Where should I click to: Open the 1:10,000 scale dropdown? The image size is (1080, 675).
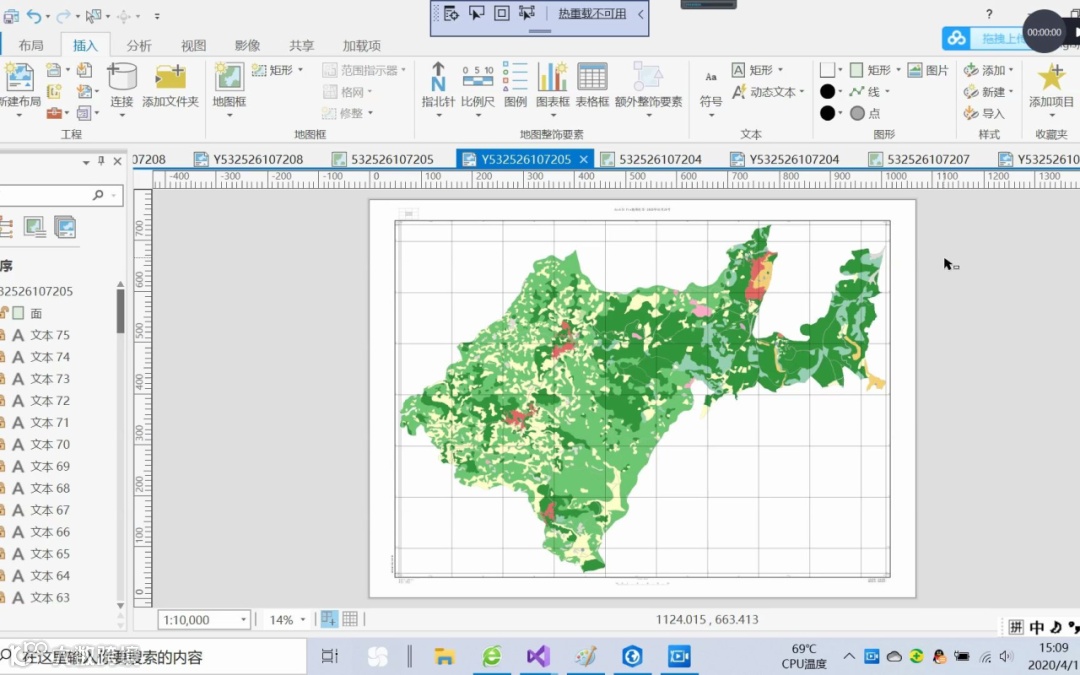click(x=243, y=620)
